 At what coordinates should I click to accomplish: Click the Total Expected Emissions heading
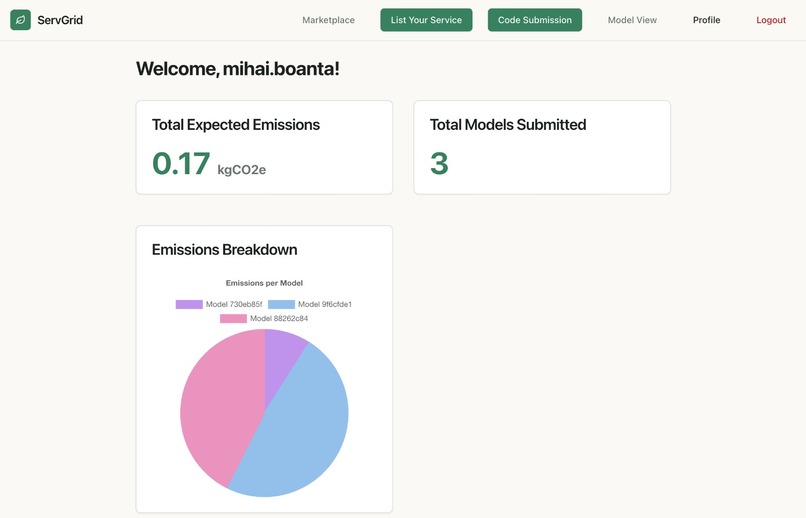coord(236,124)
